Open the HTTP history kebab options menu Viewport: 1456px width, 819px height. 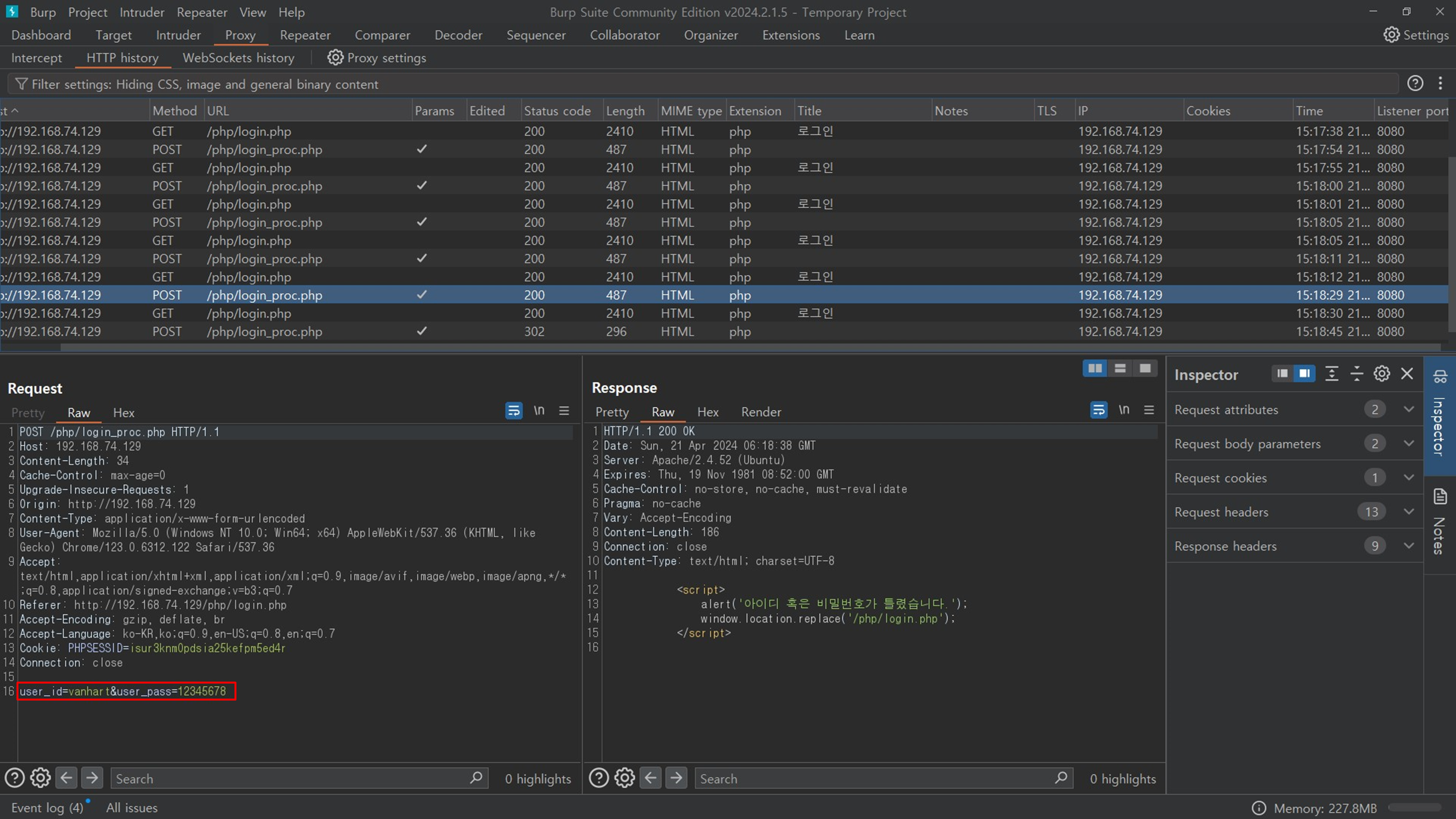tap(1440, 84)
